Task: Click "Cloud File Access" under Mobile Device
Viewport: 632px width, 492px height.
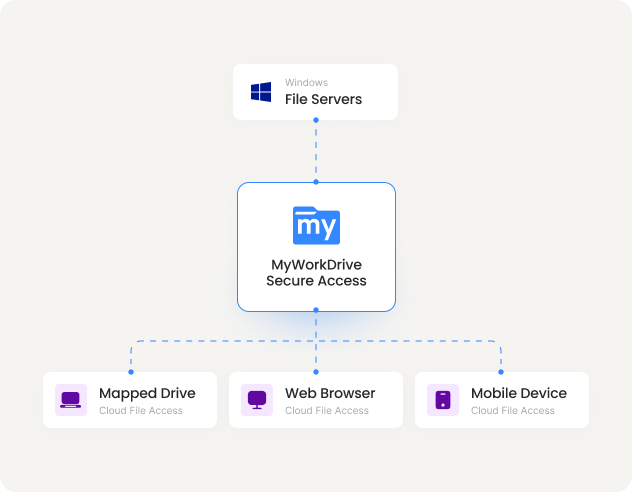Action: coord(513,411)
